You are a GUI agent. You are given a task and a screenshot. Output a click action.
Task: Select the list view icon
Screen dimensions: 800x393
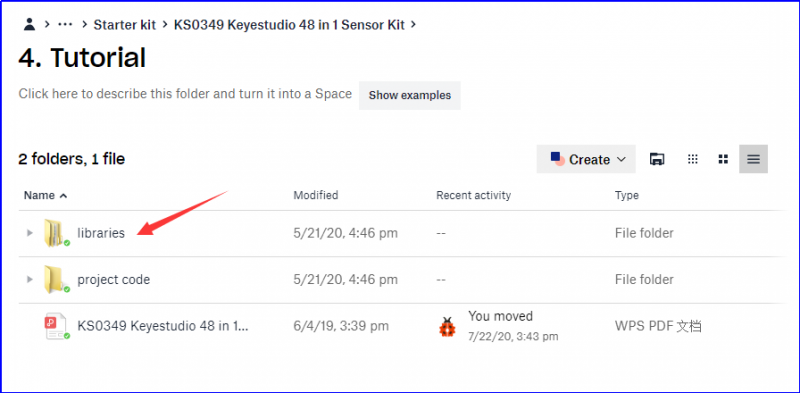tap(754, 159)
